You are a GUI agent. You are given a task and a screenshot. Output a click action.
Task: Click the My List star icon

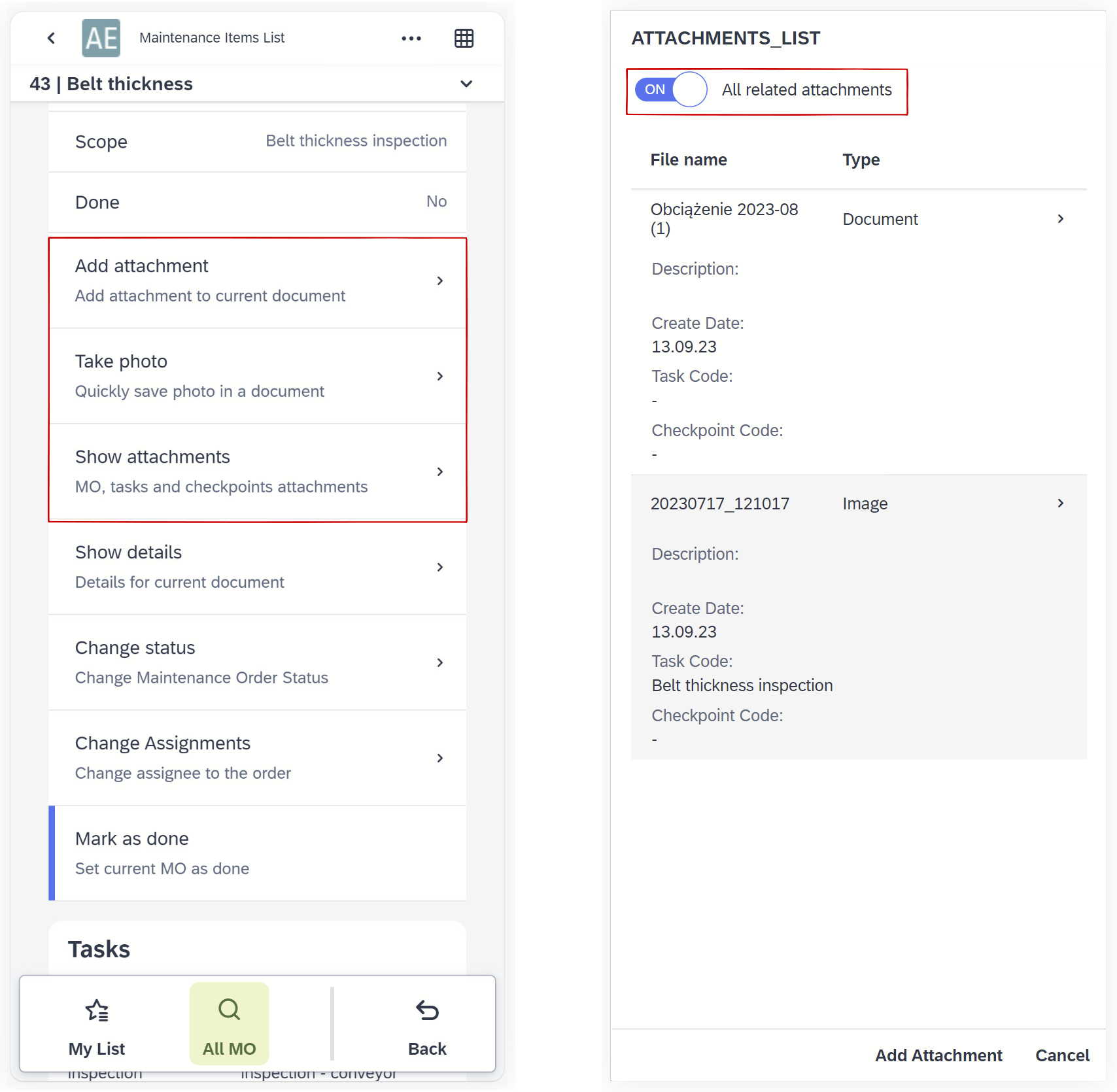click(97, 1010)
